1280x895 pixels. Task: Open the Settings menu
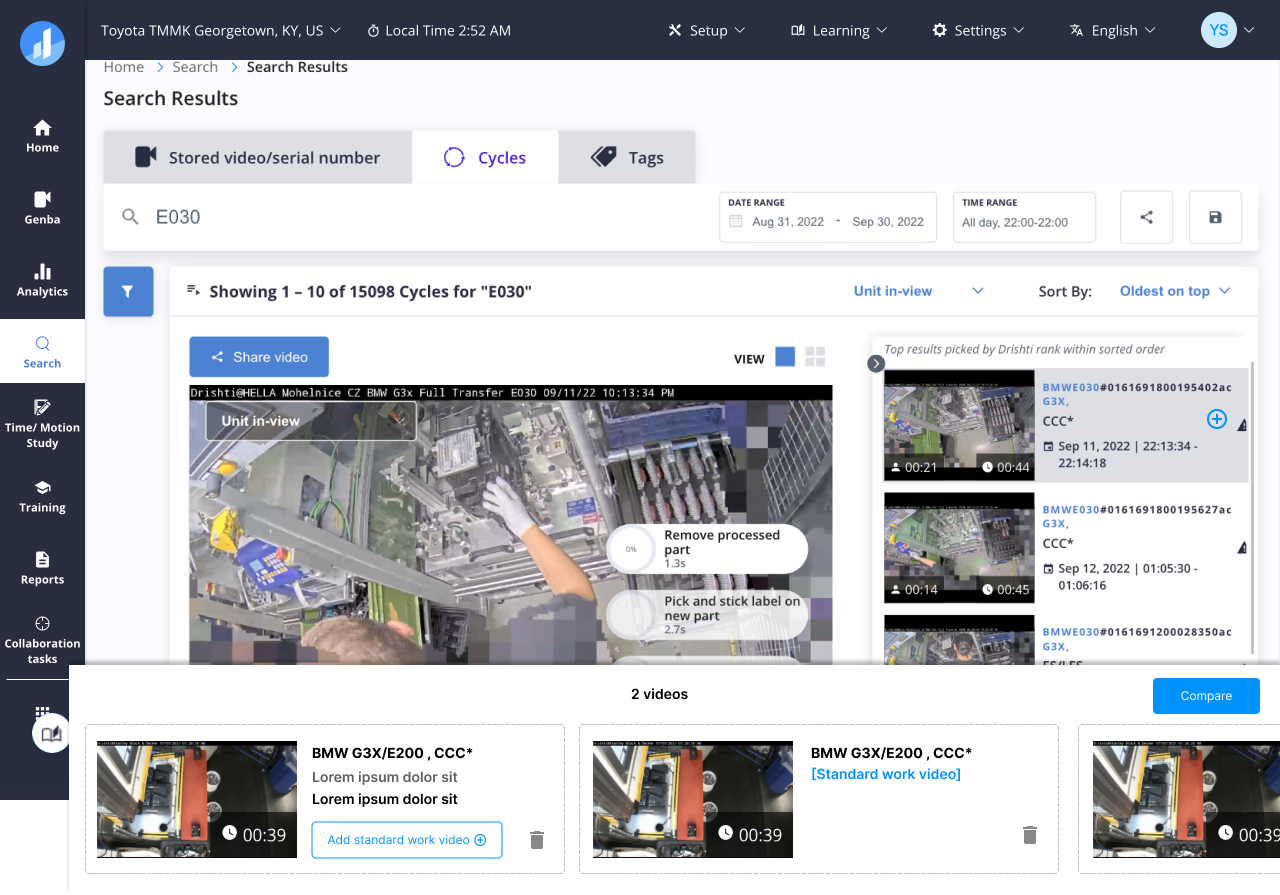978,30
